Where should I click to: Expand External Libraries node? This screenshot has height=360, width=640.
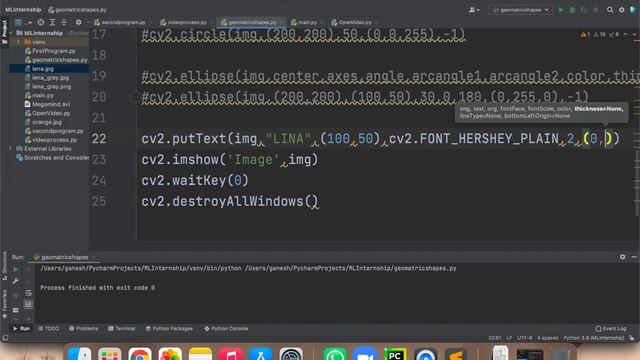[11, 149]
